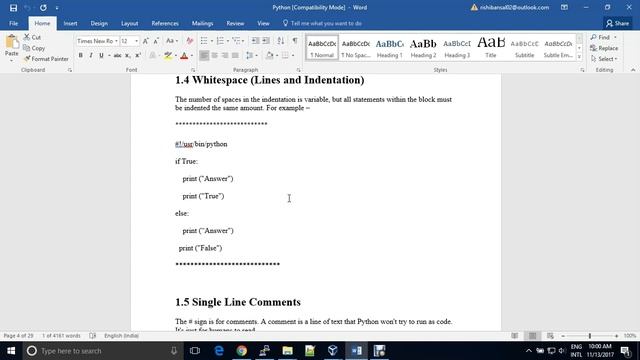Open File Explorer from the taskbar
The image size is (640, 360).
click(287, 351)
